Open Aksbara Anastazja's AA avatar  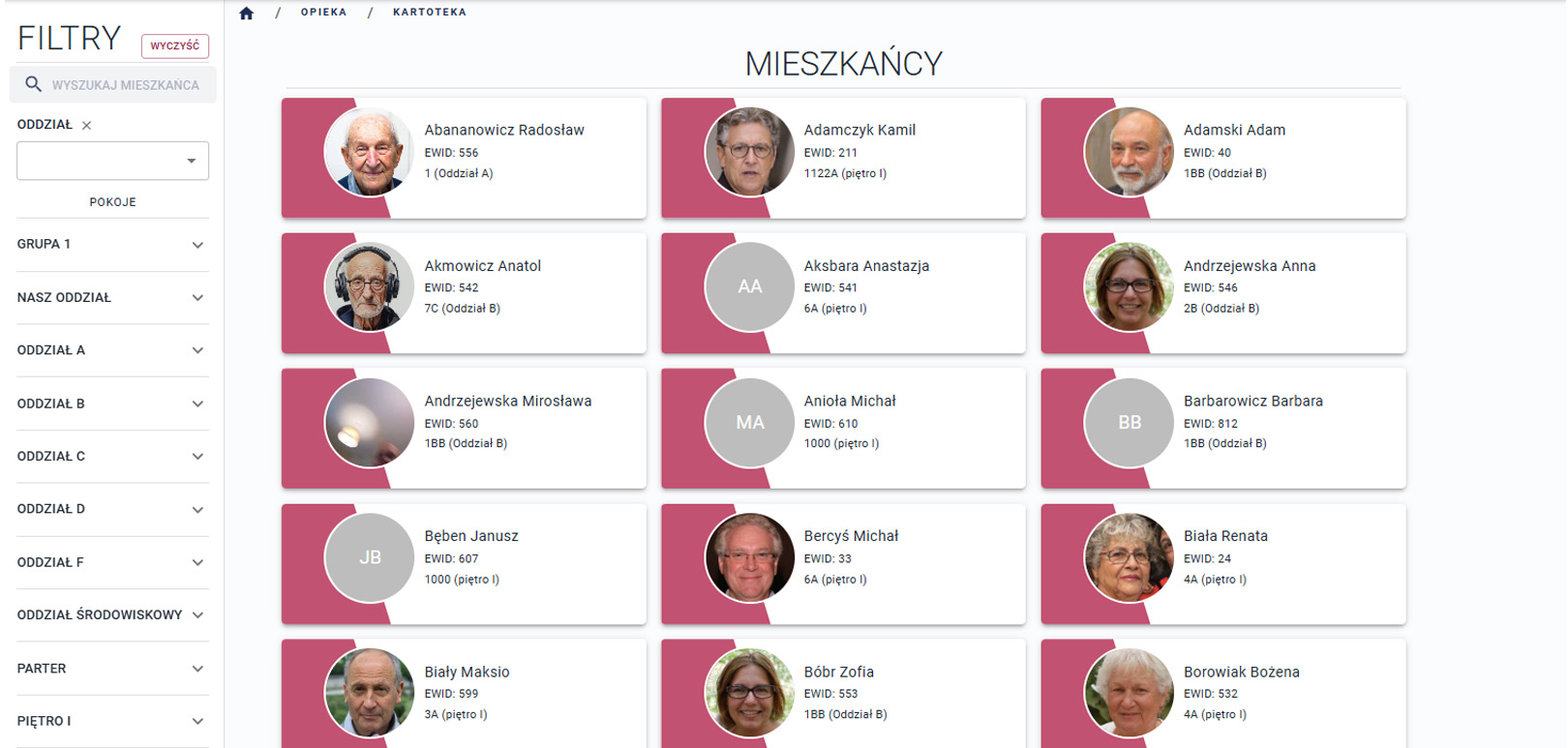[749, 287]
